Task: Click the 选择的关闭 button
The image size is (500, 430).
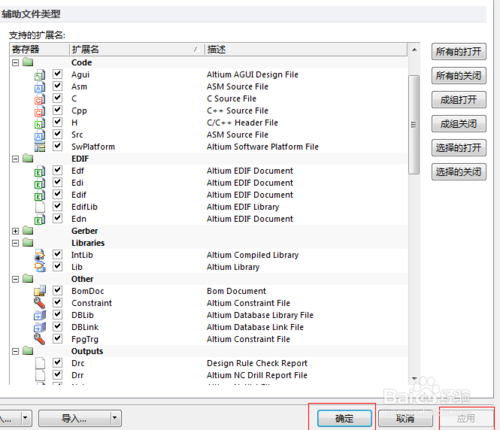Action: coord(459,172)
